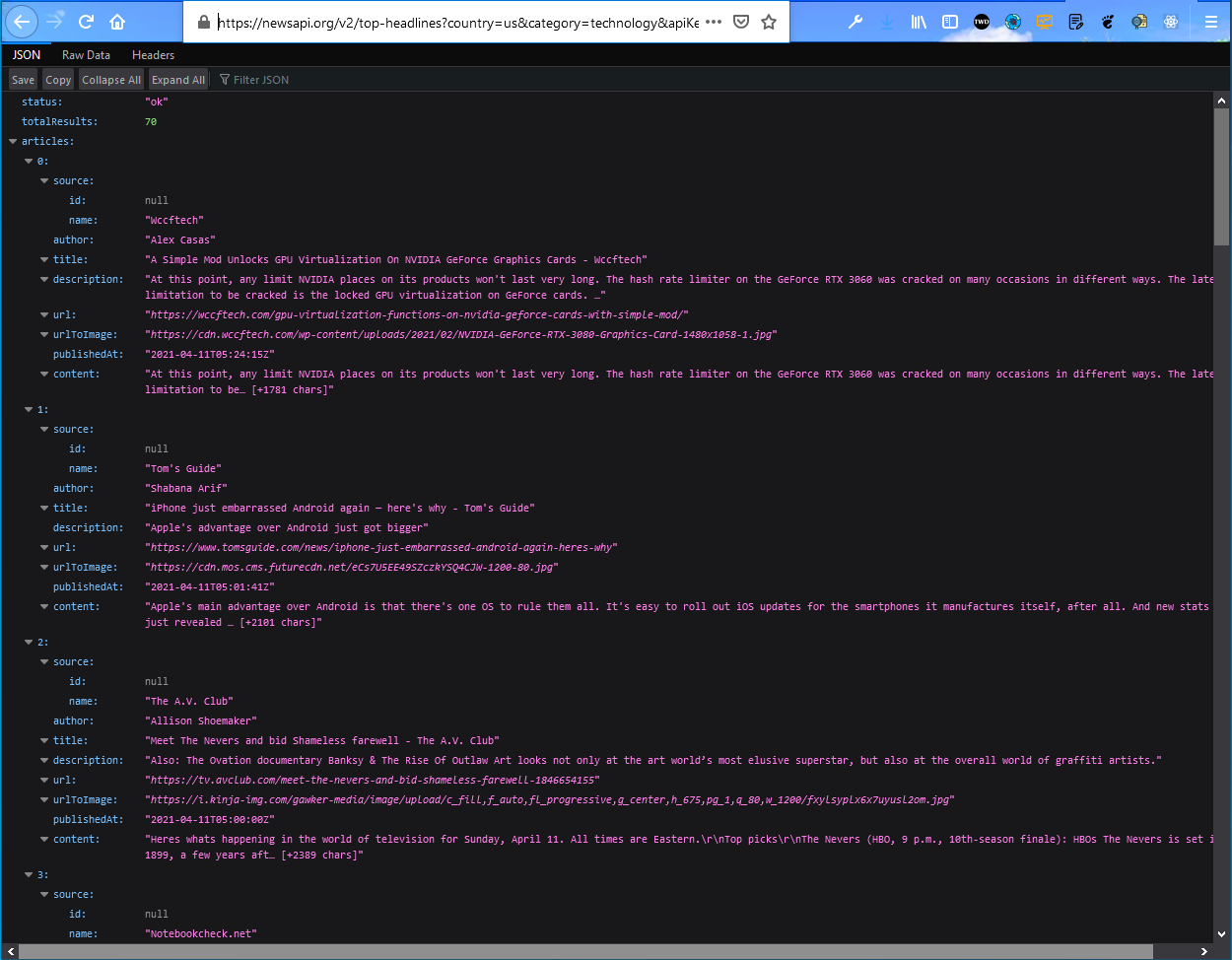The width and height of the screenshot is (1232, 960).
Task: Select the wccftech.com article URL value
Action: coord(416,315)
